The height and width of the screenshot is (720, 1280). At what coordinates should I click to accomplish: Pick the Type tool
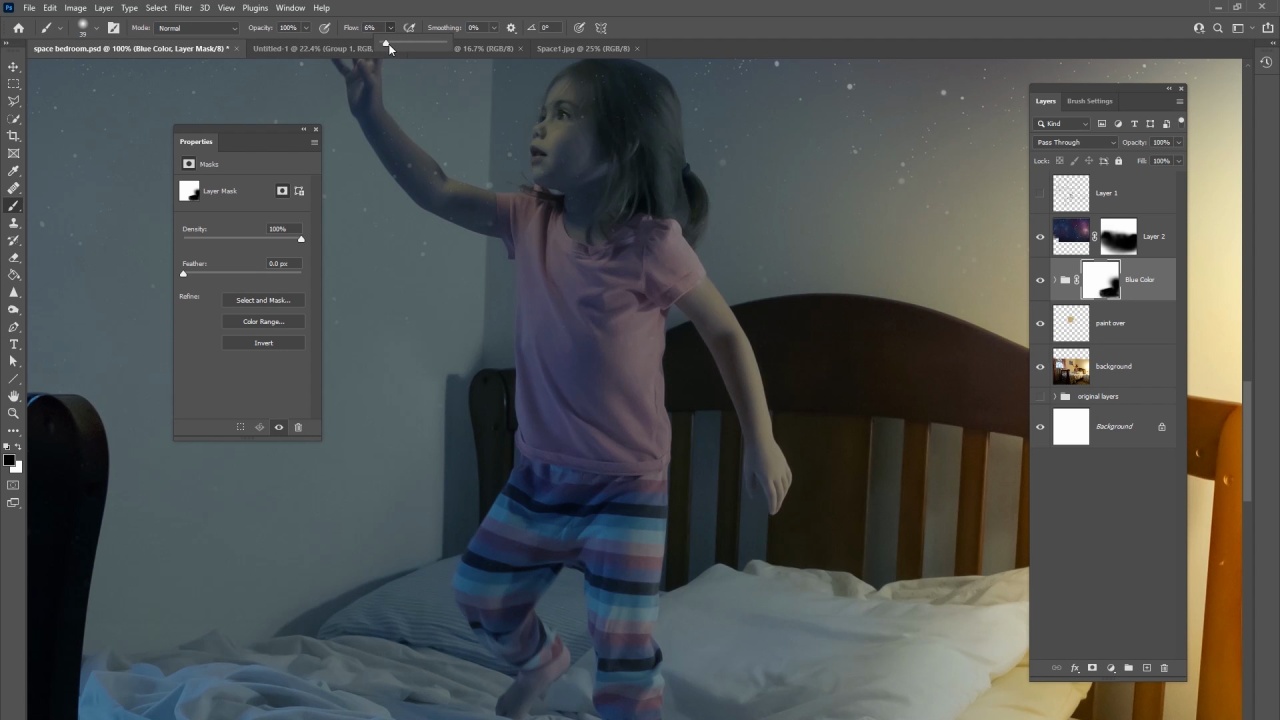point(13,344)
